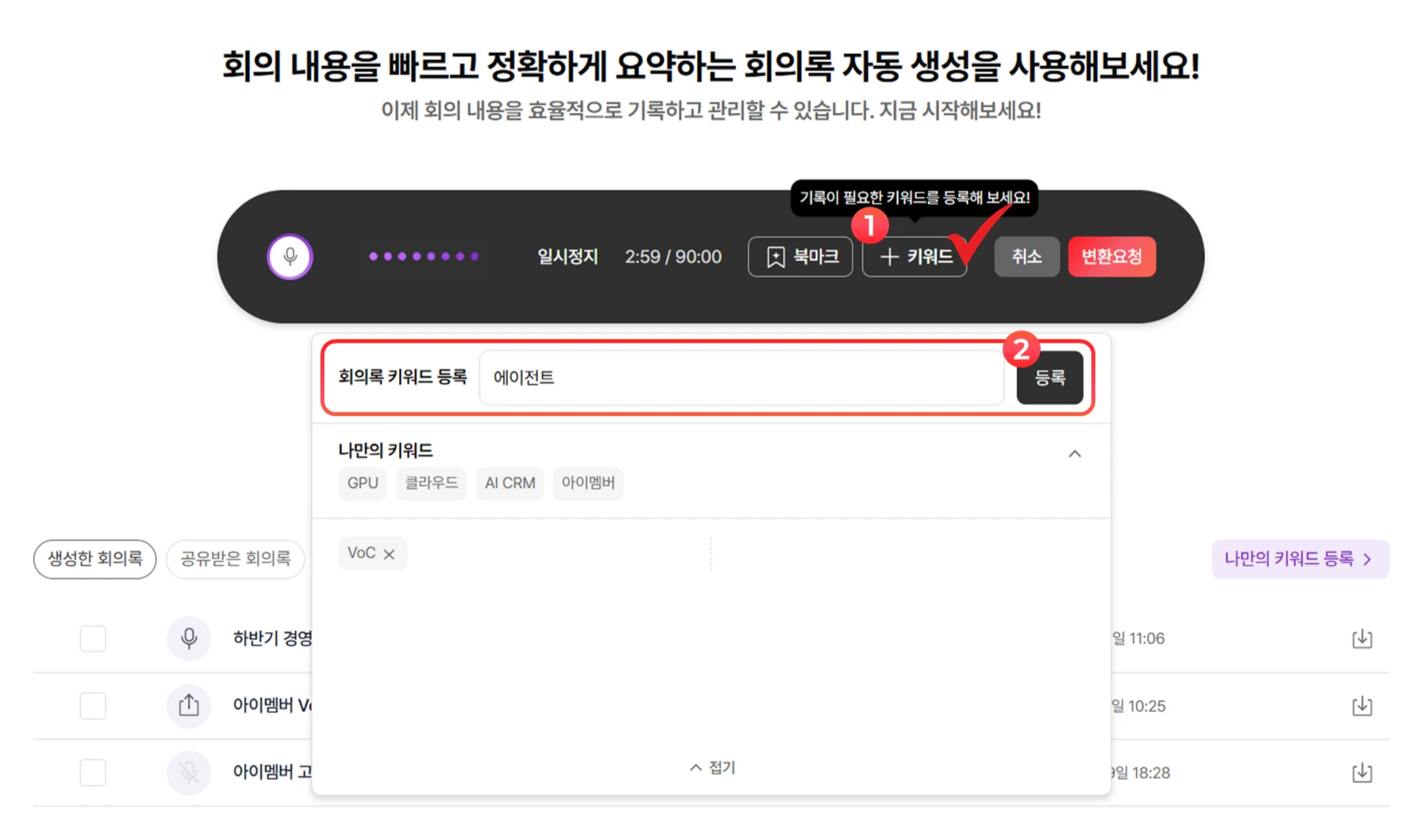This screenshot has height=840, width=1415.
Task: Open the + 키워드 keyword button
Action: [914, 256]
